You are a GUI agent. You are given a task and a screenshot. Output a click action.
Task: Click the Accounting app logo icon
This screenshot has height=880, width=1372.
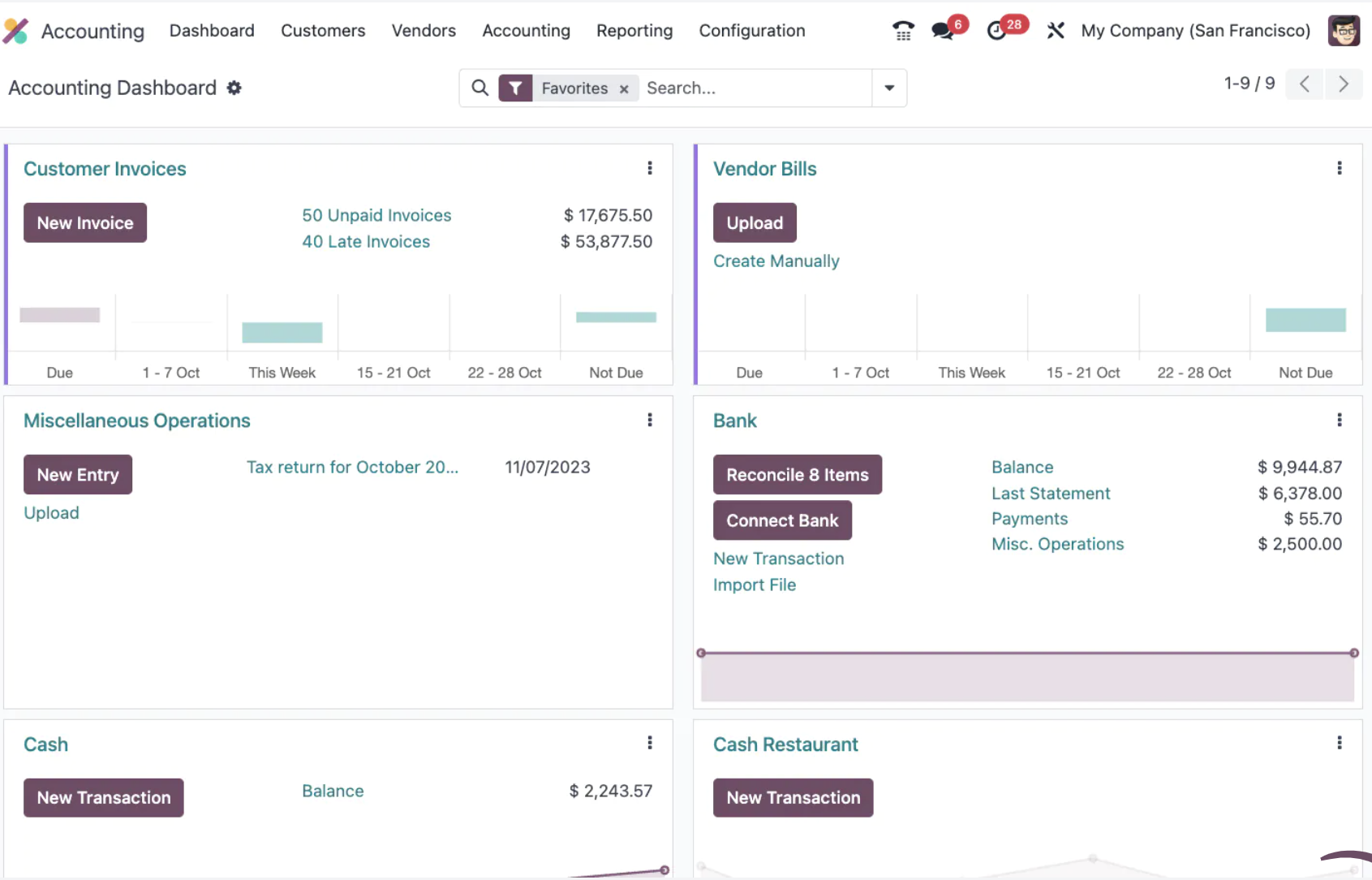point(15,31)
